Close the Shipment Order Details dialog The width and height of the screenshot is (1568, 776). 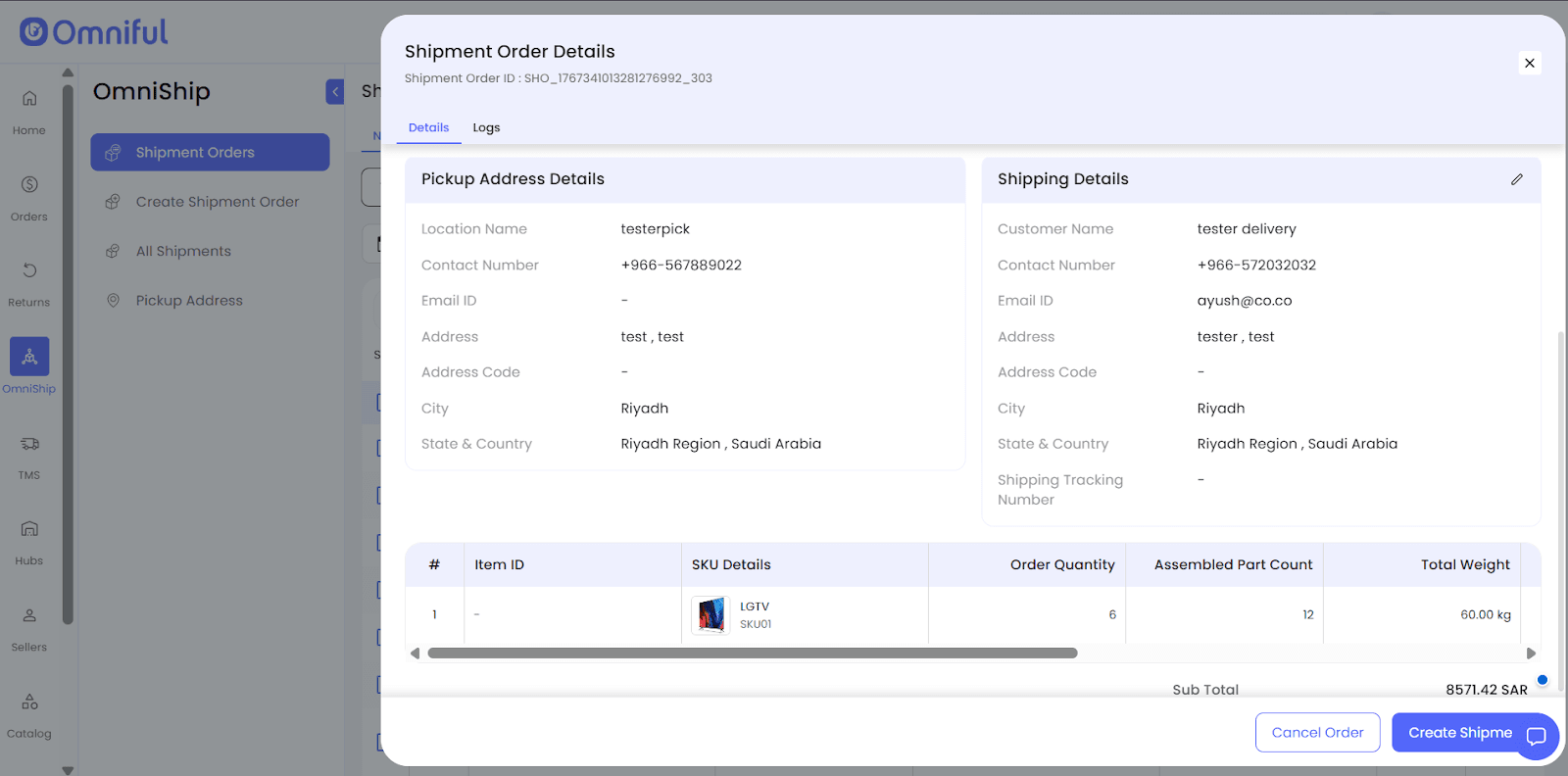click(1529, 63)
